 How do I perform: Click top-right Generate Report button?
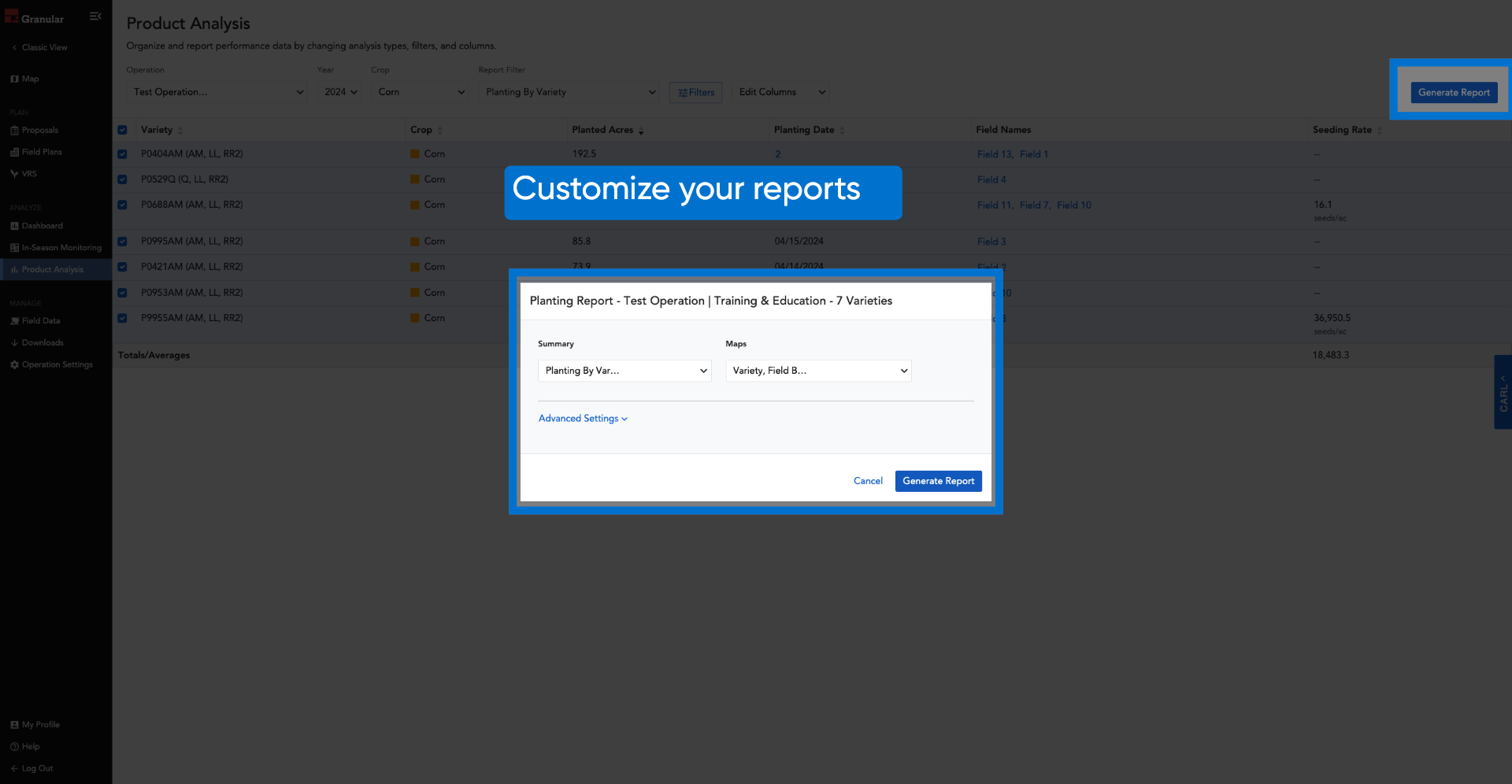(1454, 93)
